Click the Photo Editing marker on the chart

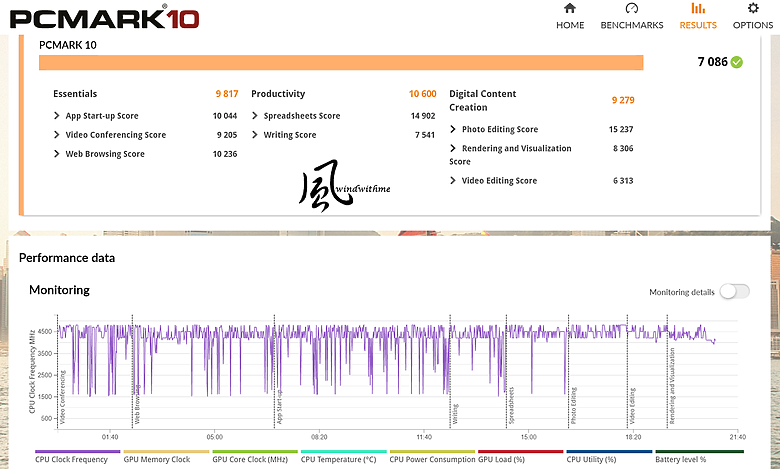[x=574, y=405]
